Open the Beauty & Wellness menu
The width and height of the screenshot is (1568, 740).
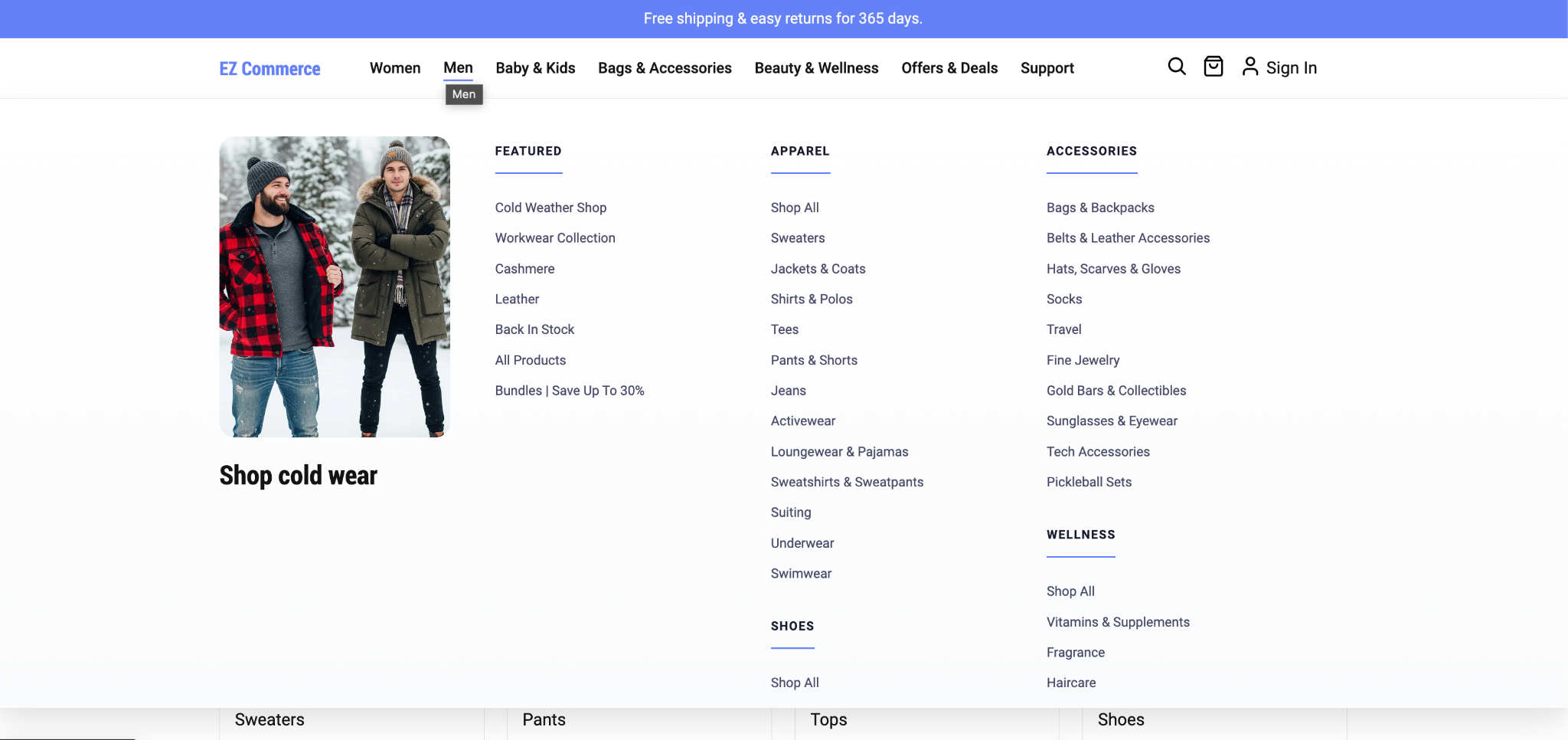[x=816, y=68]
